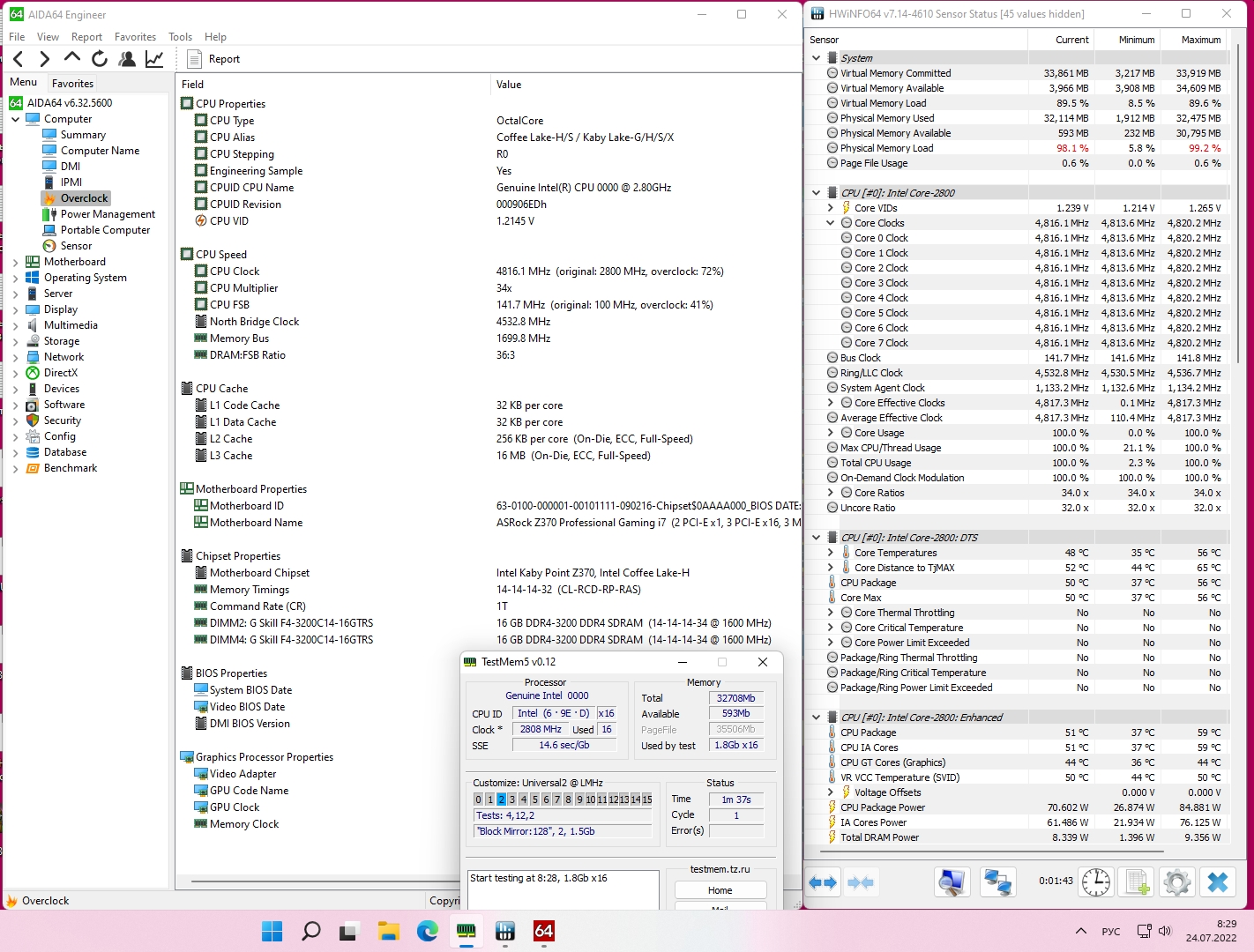This screenshot has height=952, width=1254.
Task: Expand Core VIDs in HWiNFO
Action: [830, 208]
